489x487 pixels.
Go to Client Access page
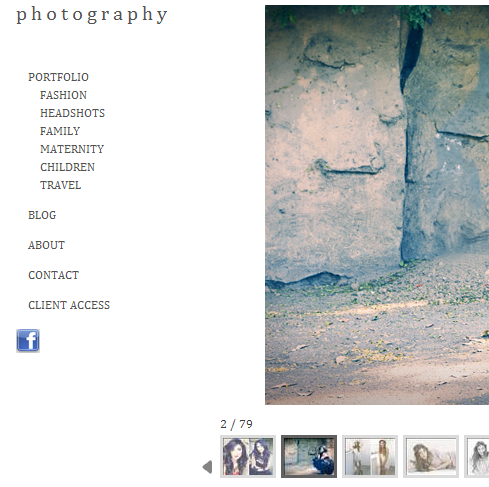pos(69,305)
